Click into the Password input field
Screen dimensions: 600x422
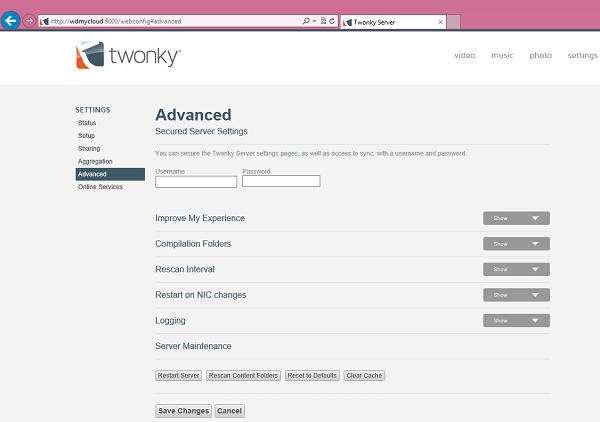point(281,181)
